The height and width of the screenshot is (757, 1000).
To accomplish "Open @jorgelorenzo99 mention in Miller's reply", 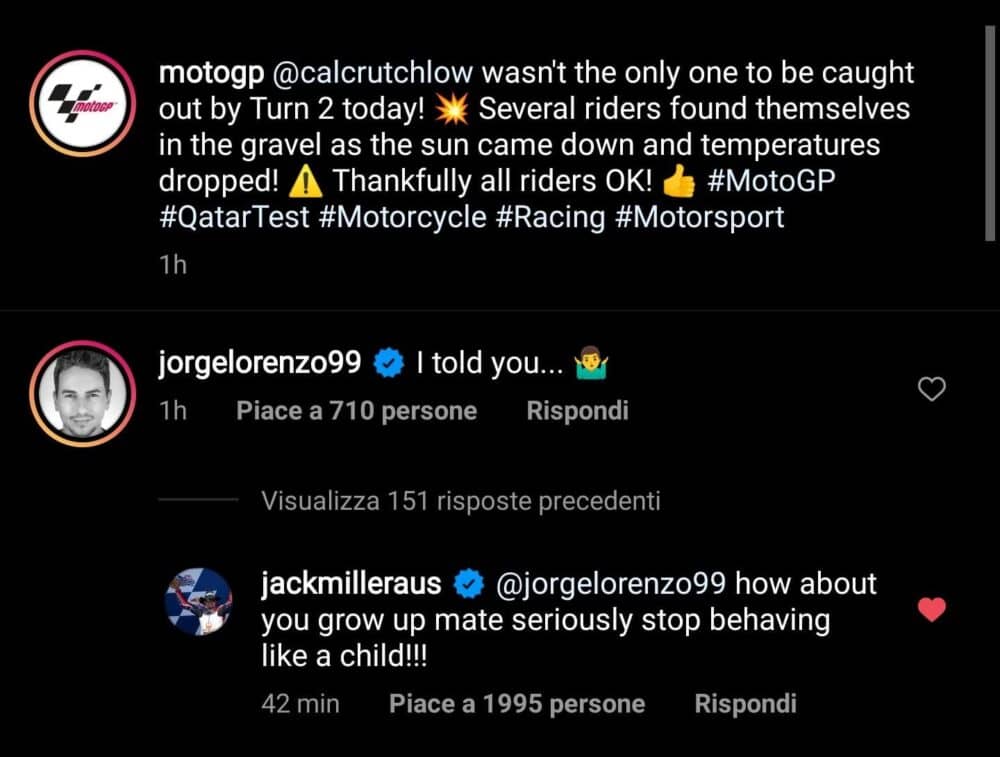I will (610, 583).
